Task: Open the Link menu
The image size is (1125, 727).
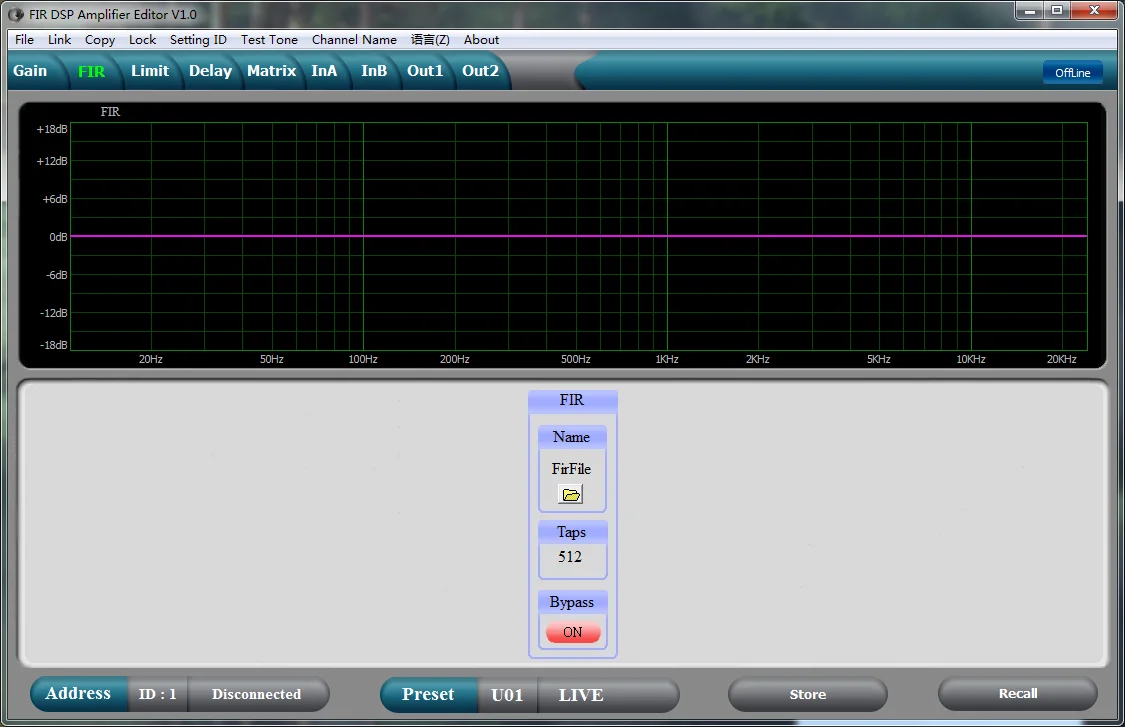Action: (x=60, y=40)
